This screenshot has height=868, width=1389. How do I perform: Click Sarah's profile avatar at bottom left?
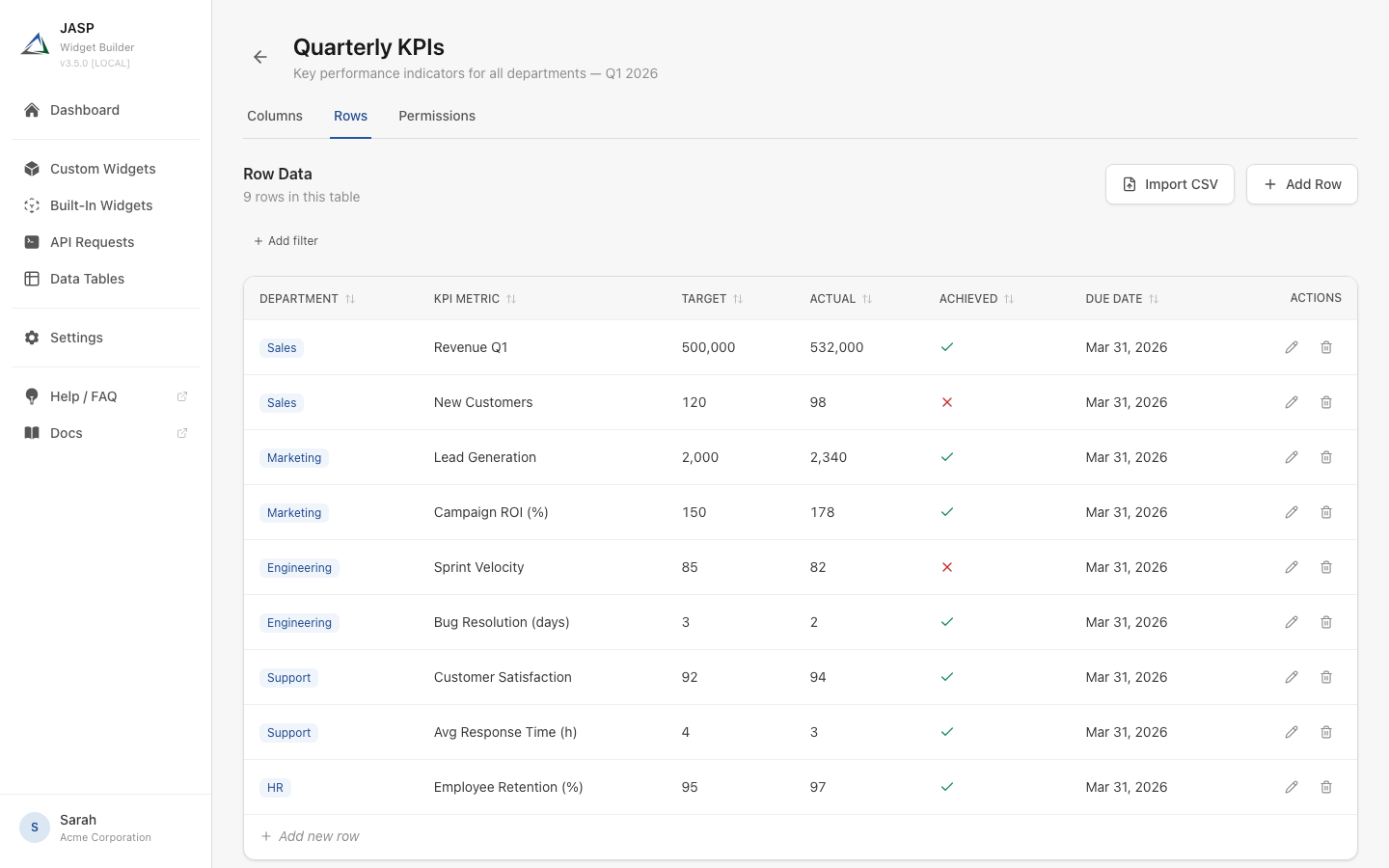pos(34,827)
